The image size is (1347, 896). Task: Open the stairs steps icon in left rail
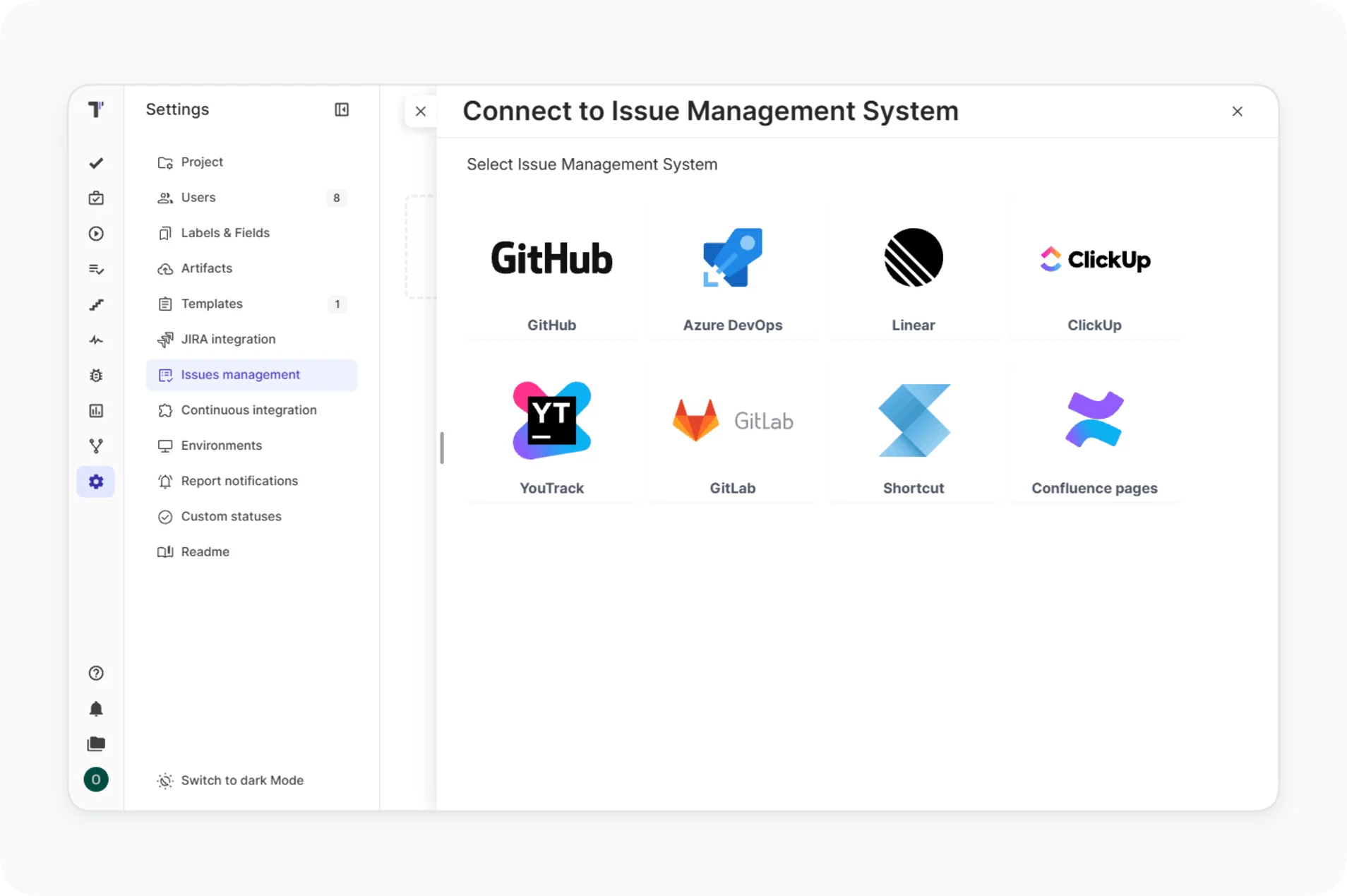96,304
